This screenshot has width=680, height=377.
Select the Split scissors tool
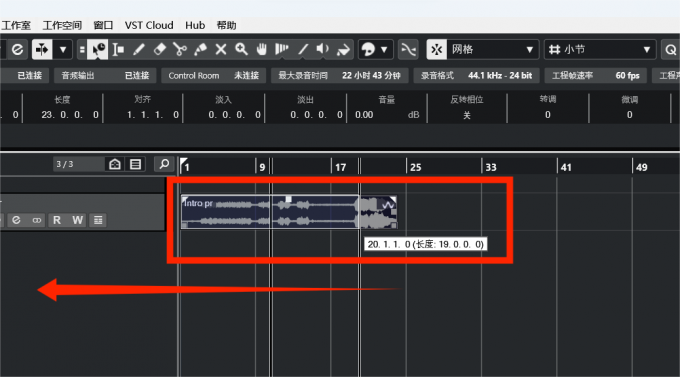180,49
